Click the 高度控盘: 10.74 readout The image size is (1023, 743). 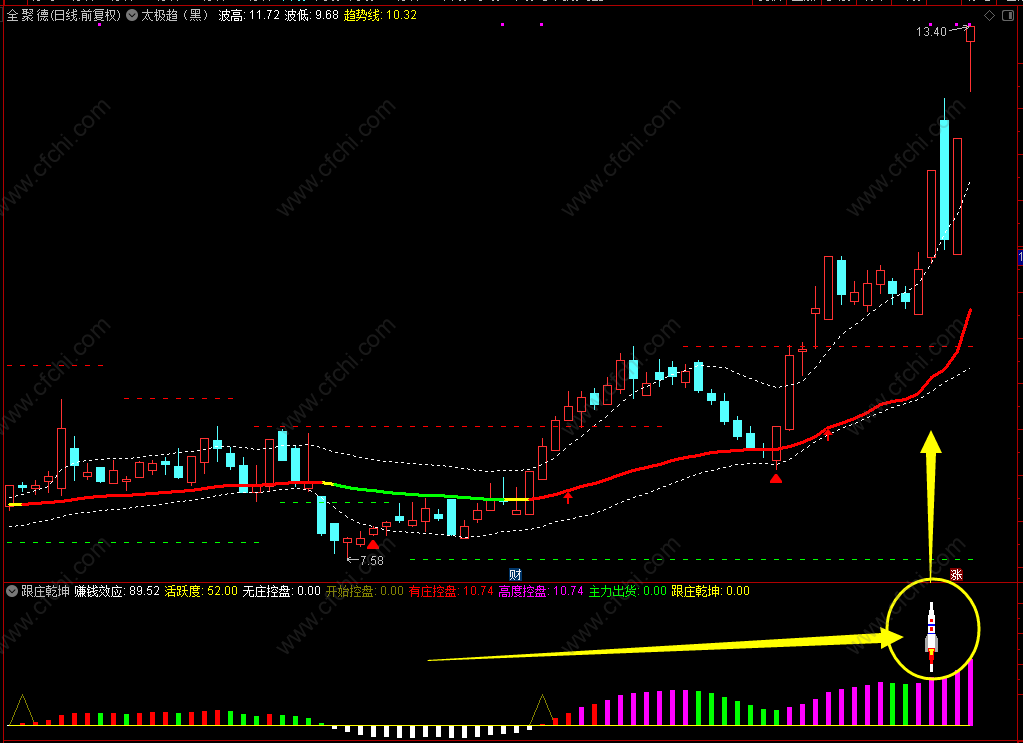(x=541, y=591)
